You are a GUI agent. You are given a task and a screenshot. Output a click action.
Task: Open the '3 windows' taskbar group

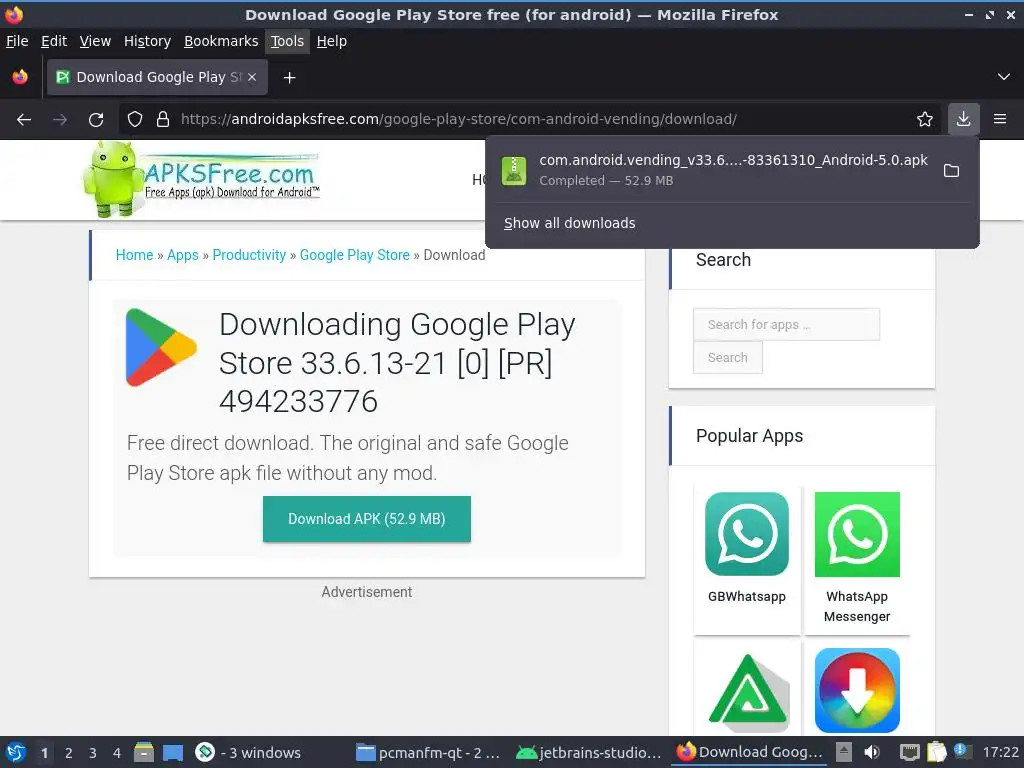pos(248,752)
